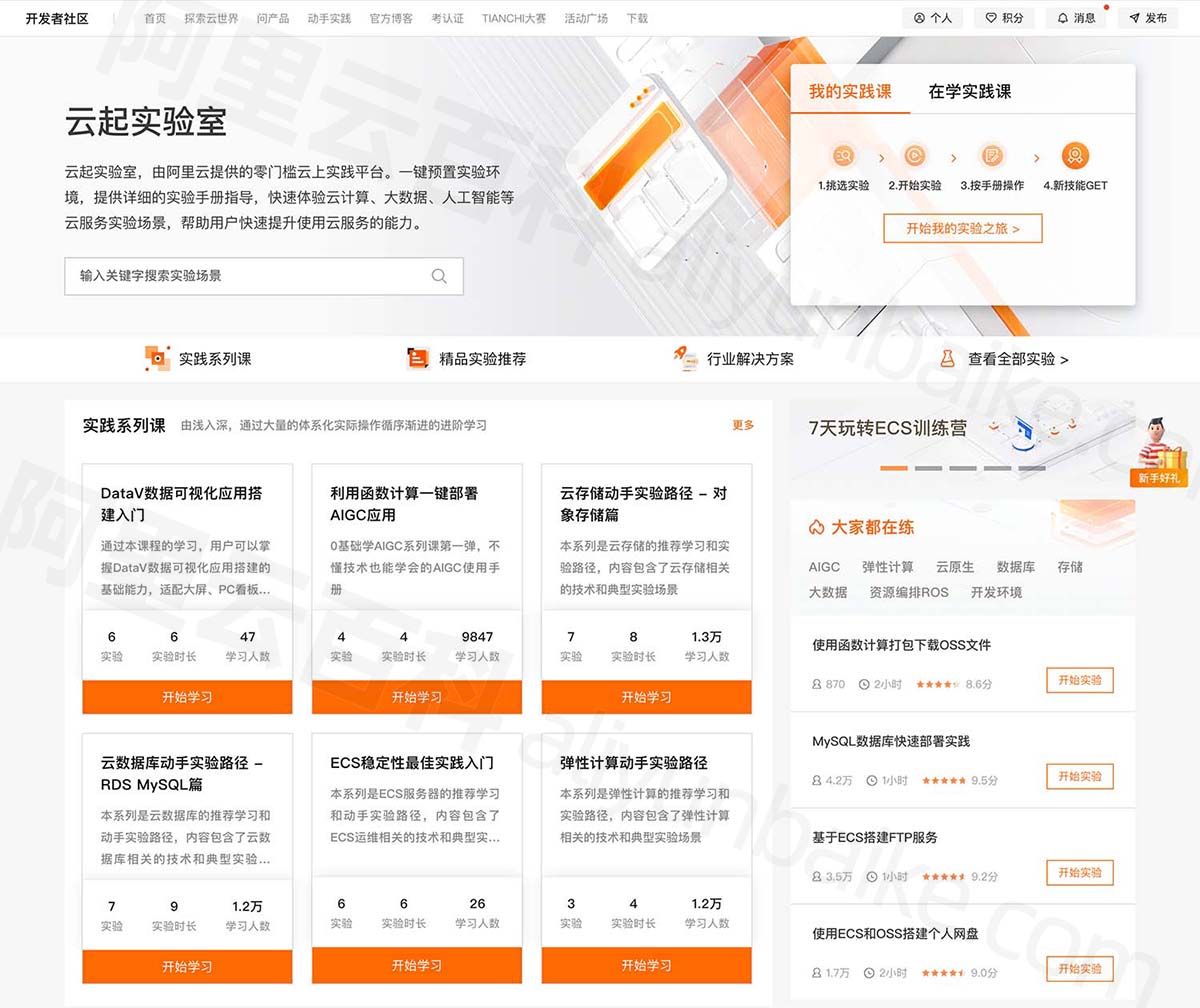This screenshot has width=1200, height=1008.
Task: Select the first carousel indicator under ECS banner
Action: click(894, 468)
